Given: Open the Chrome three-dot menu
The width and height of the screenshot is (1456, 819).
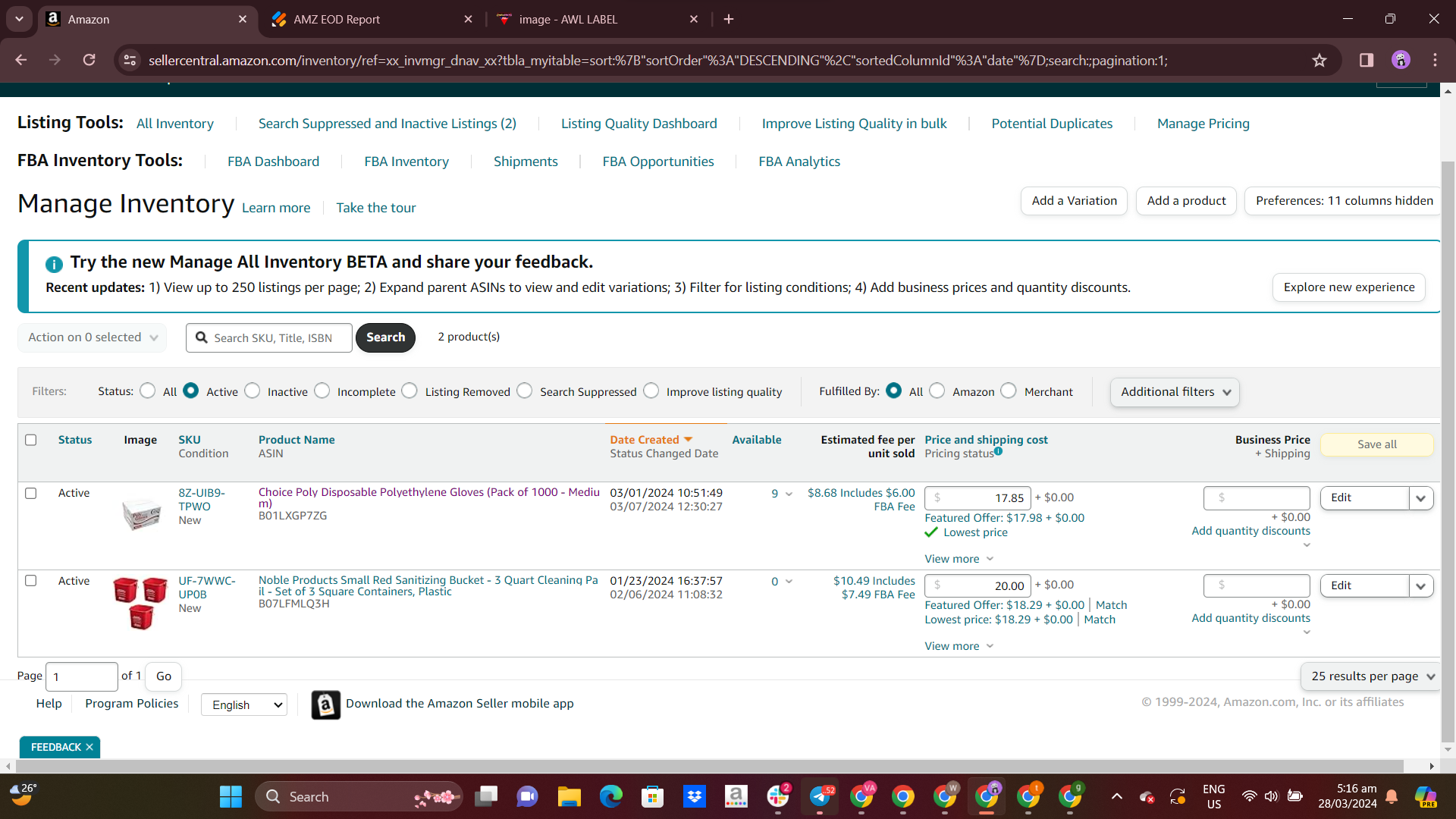Looking at the screenshot, I should (1435, 60).
